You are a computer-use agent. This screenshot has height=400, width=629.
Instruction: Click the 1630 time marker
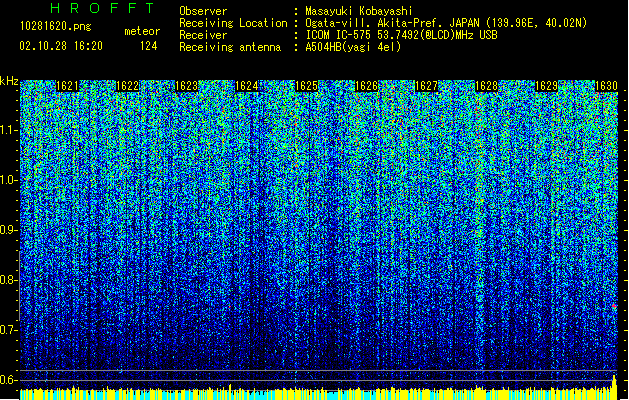click(x=606, y=86)
